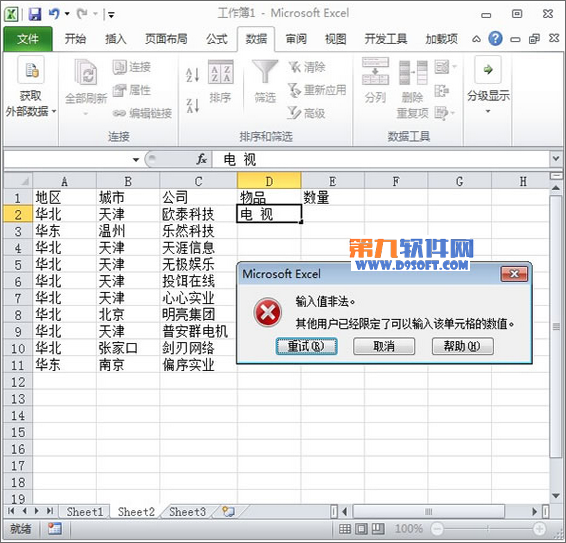The width and height of the screenshot is (566, 543).
Task: Click Advanced filter (高级) icon
Action: (x=295, y=113)
